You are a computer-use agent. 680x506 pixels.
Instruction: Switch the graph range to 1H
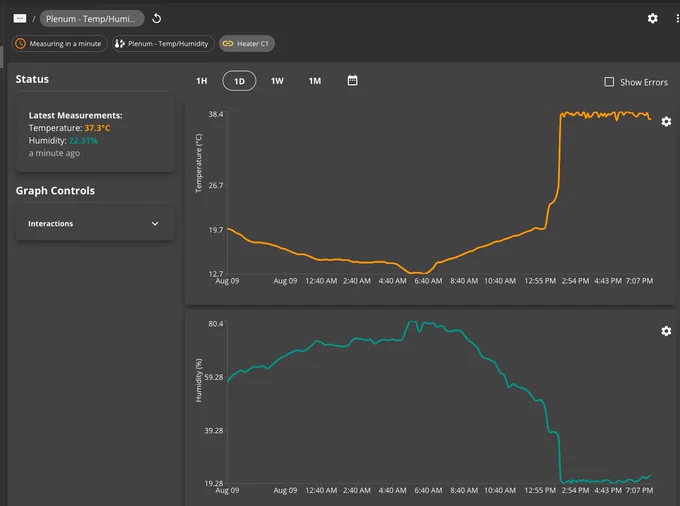pos(202,81)
